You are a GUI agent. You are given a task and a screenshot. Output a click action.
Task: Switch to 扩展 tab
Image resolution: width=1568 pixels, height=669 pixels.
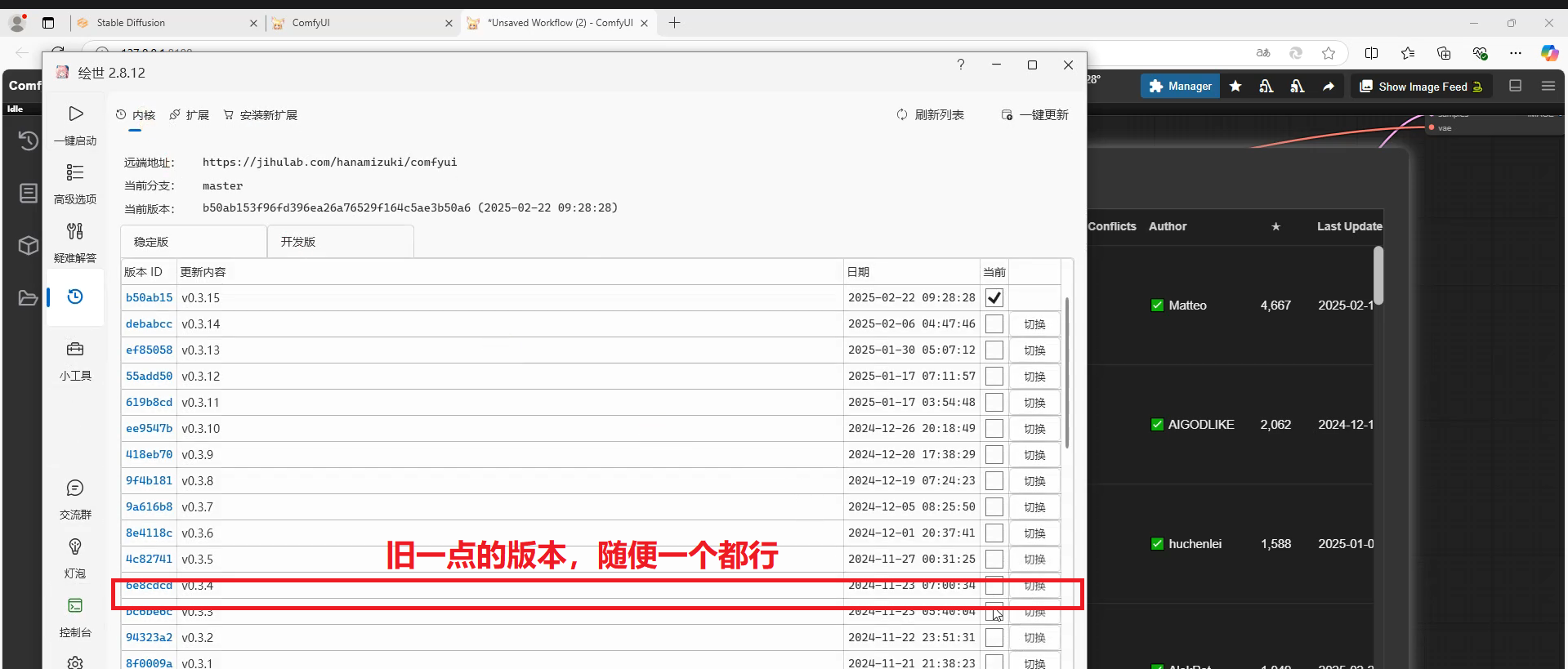click(x=190, y=115)
